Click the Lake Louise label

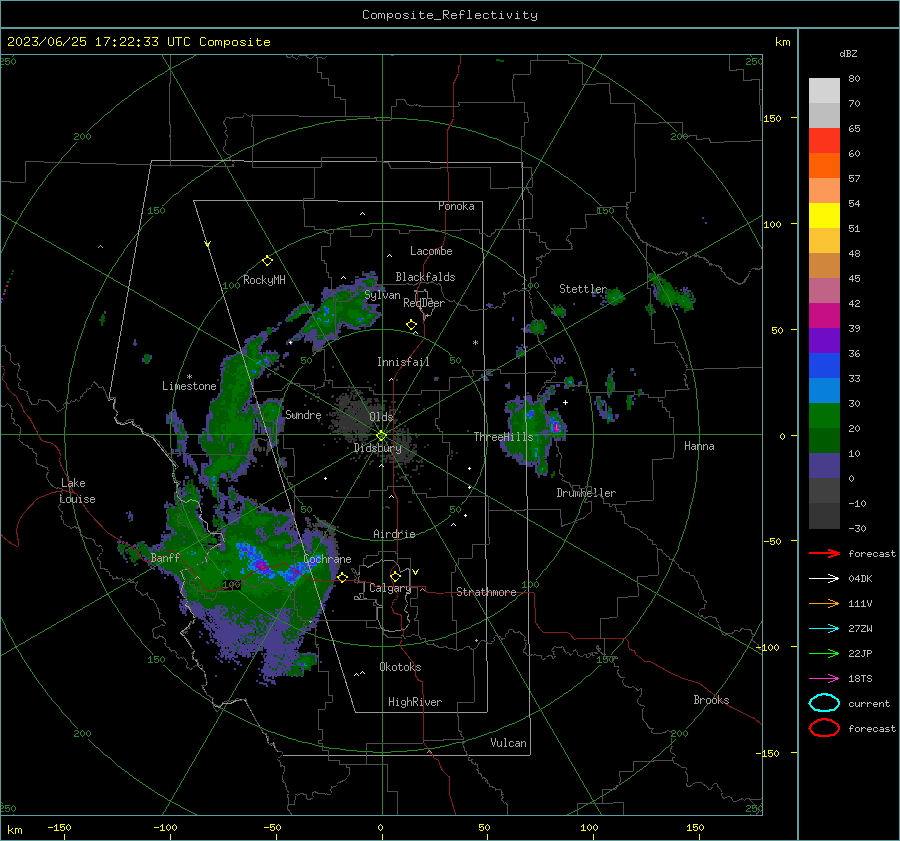pos(77,491)
